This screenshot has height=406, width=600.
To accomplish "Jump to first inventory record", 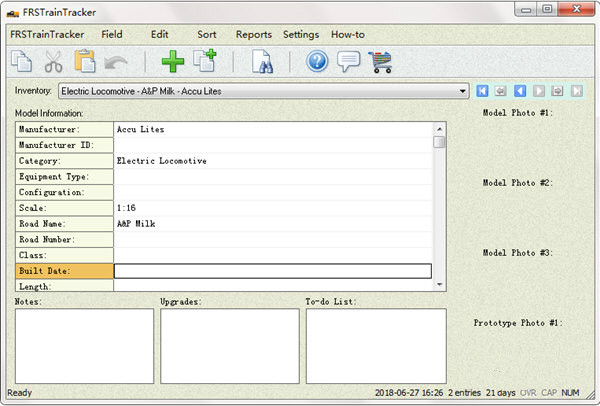I will (483, 91).
